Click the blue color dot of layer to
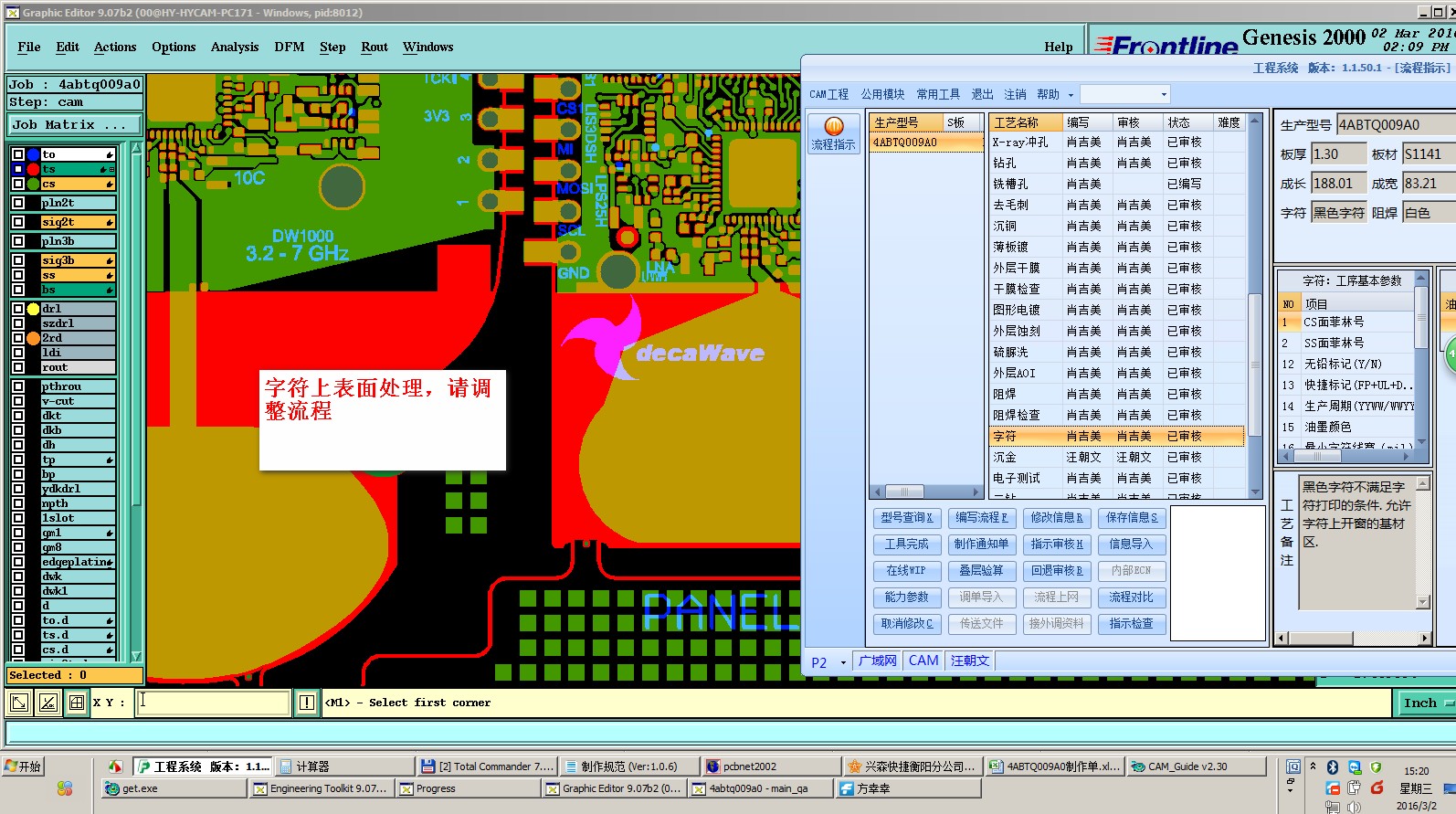The height and width of the screenshot is (814, 1456). click(x=34, y=154)
